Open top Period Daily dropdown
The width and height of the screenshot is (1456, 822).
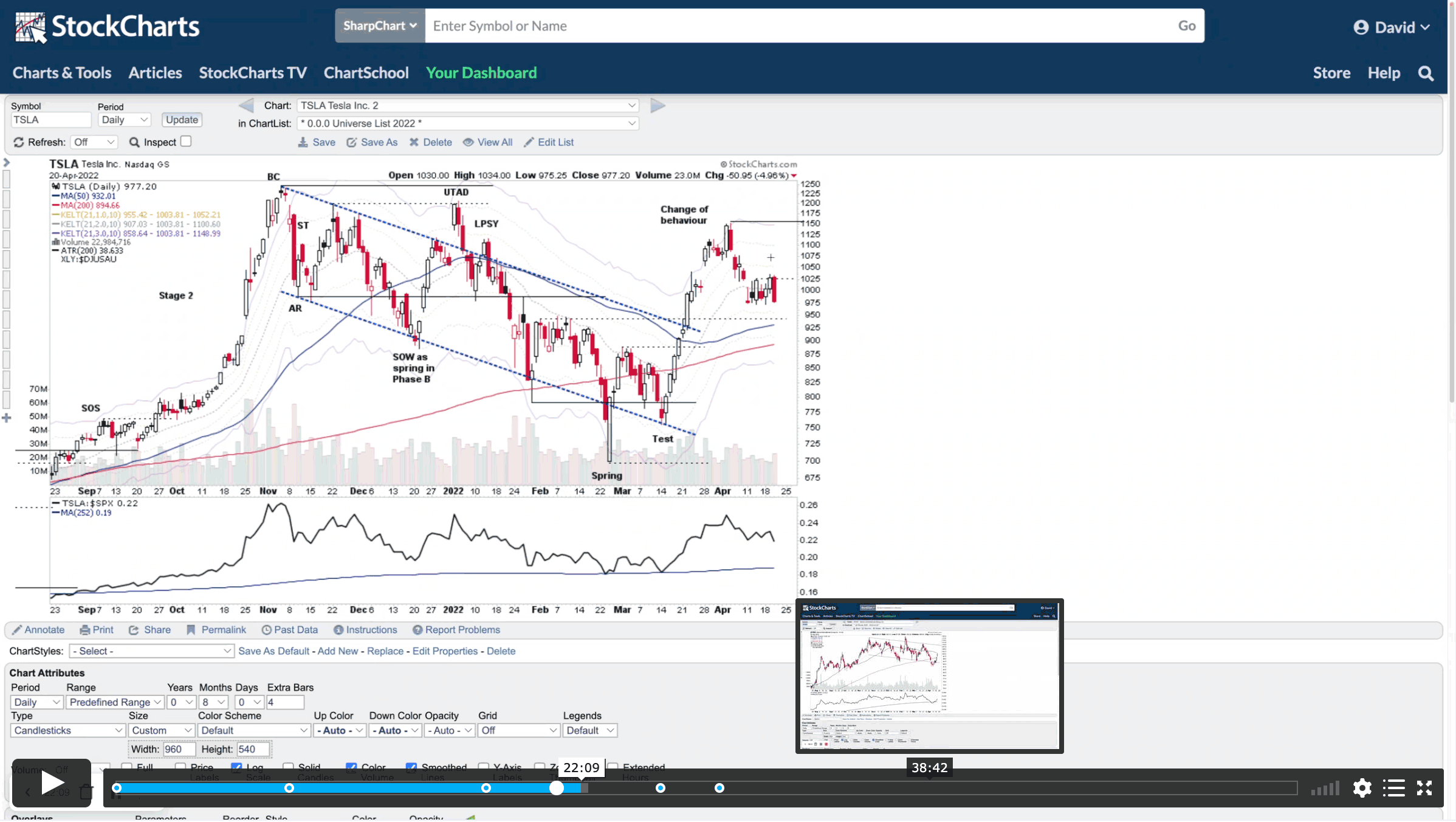(x=125, y=120)
